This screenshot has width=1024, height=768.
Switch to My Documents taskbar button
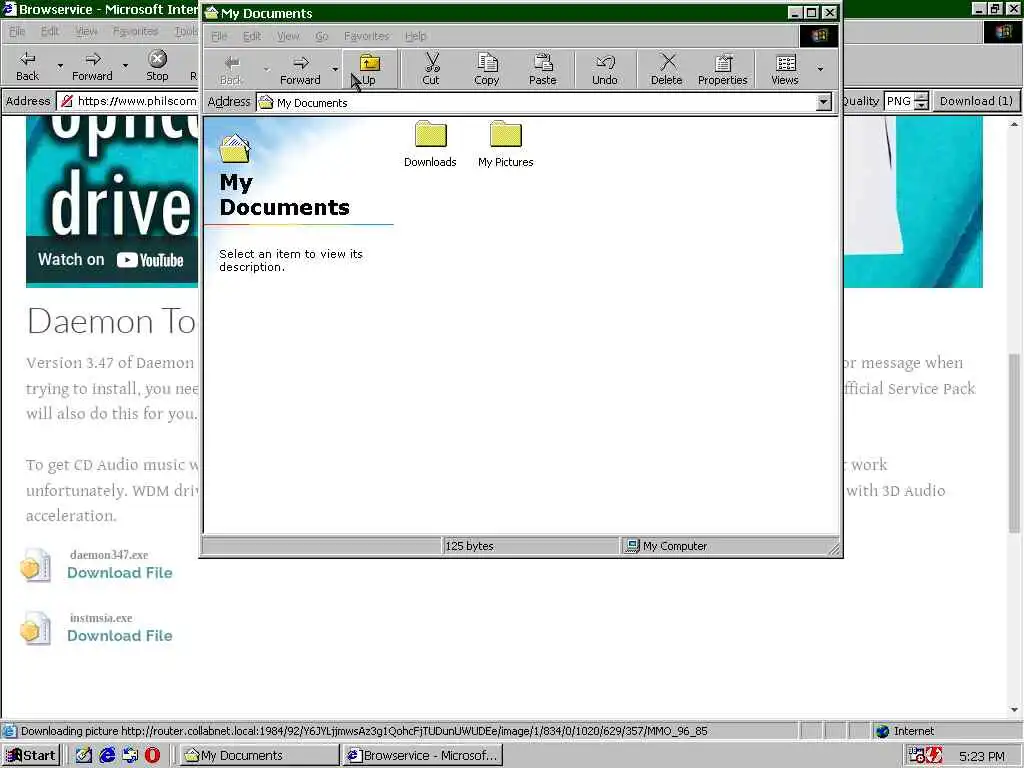[x=259, y=756]
